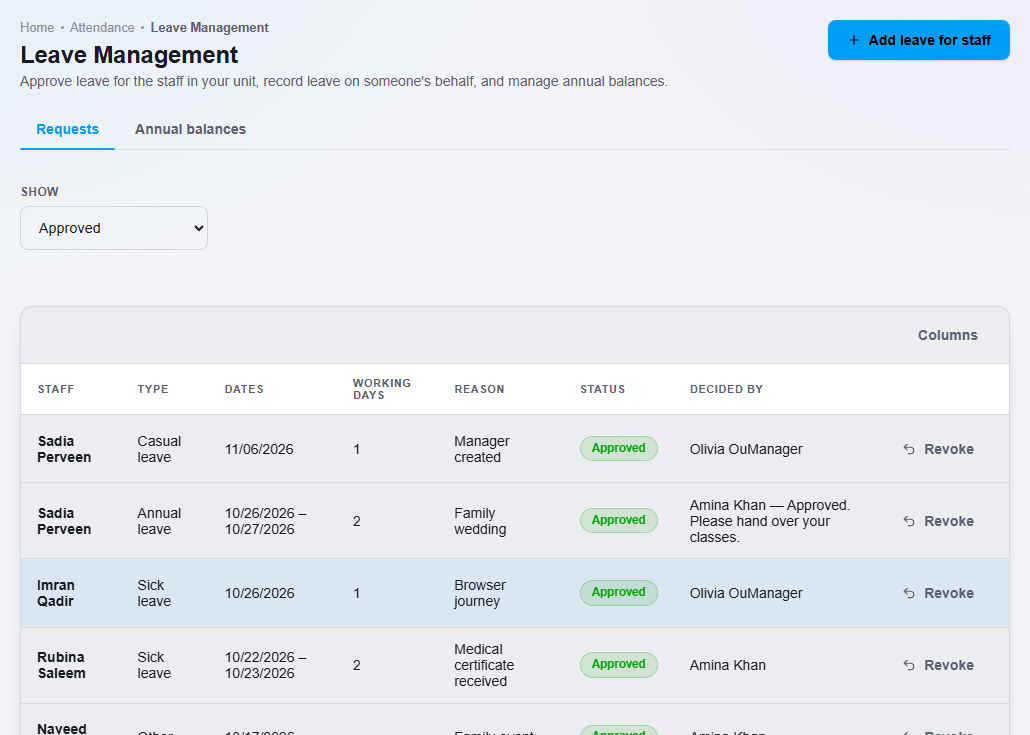Open the Show filter dropdown set to Approved
The width and height of the screenshot is (1030, 735).
coord(114,228)
